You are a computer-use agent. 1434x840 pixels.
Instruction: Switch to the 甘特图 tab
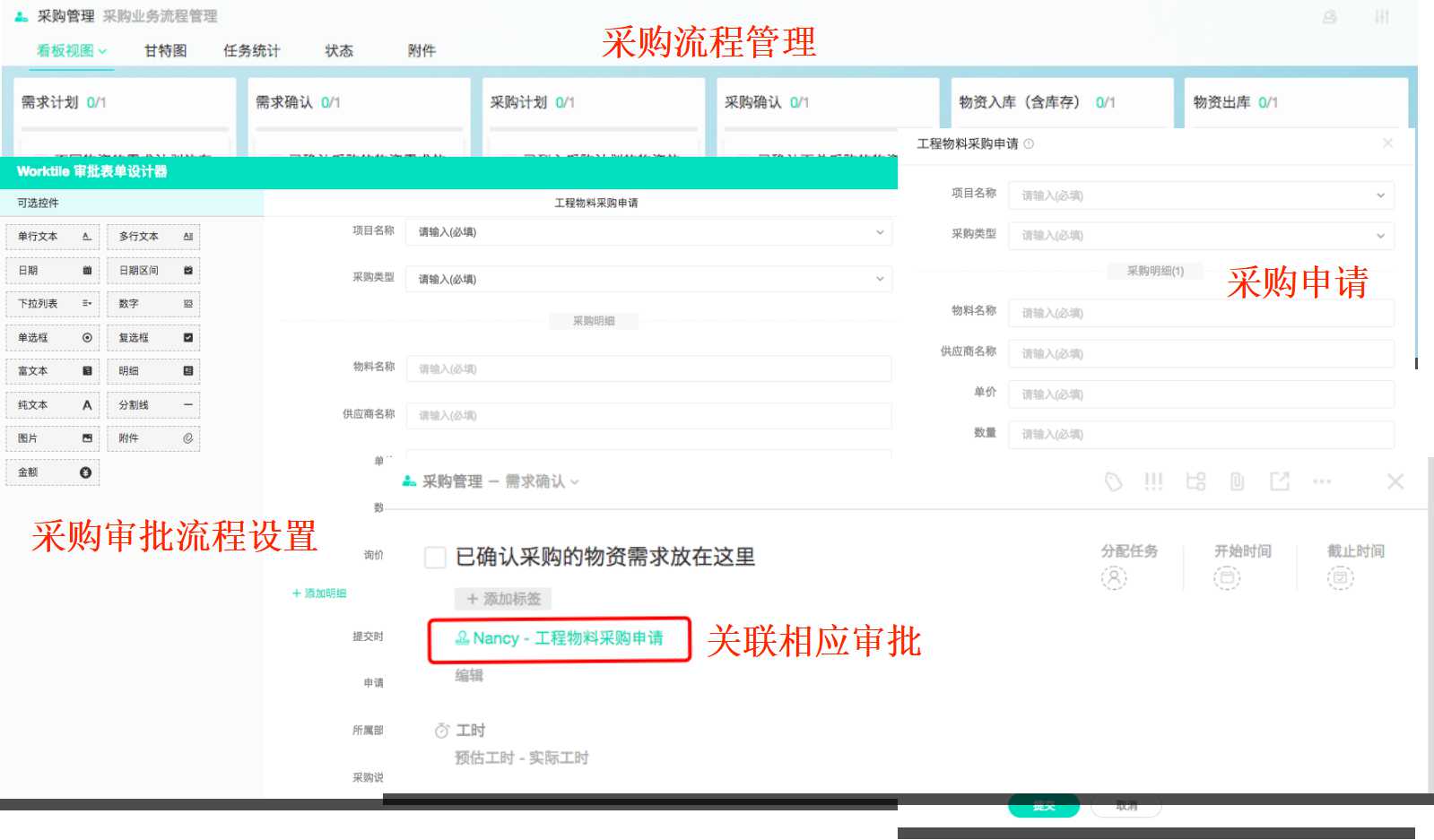pyautogui.click(x=166, y=51)
